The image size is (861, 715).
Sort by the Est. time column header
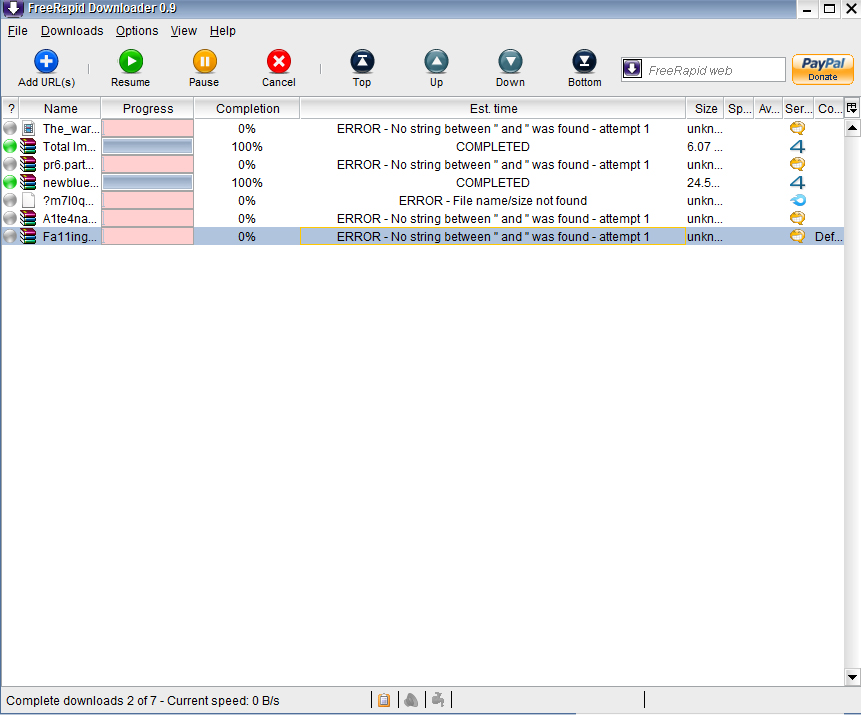point(493,108)
